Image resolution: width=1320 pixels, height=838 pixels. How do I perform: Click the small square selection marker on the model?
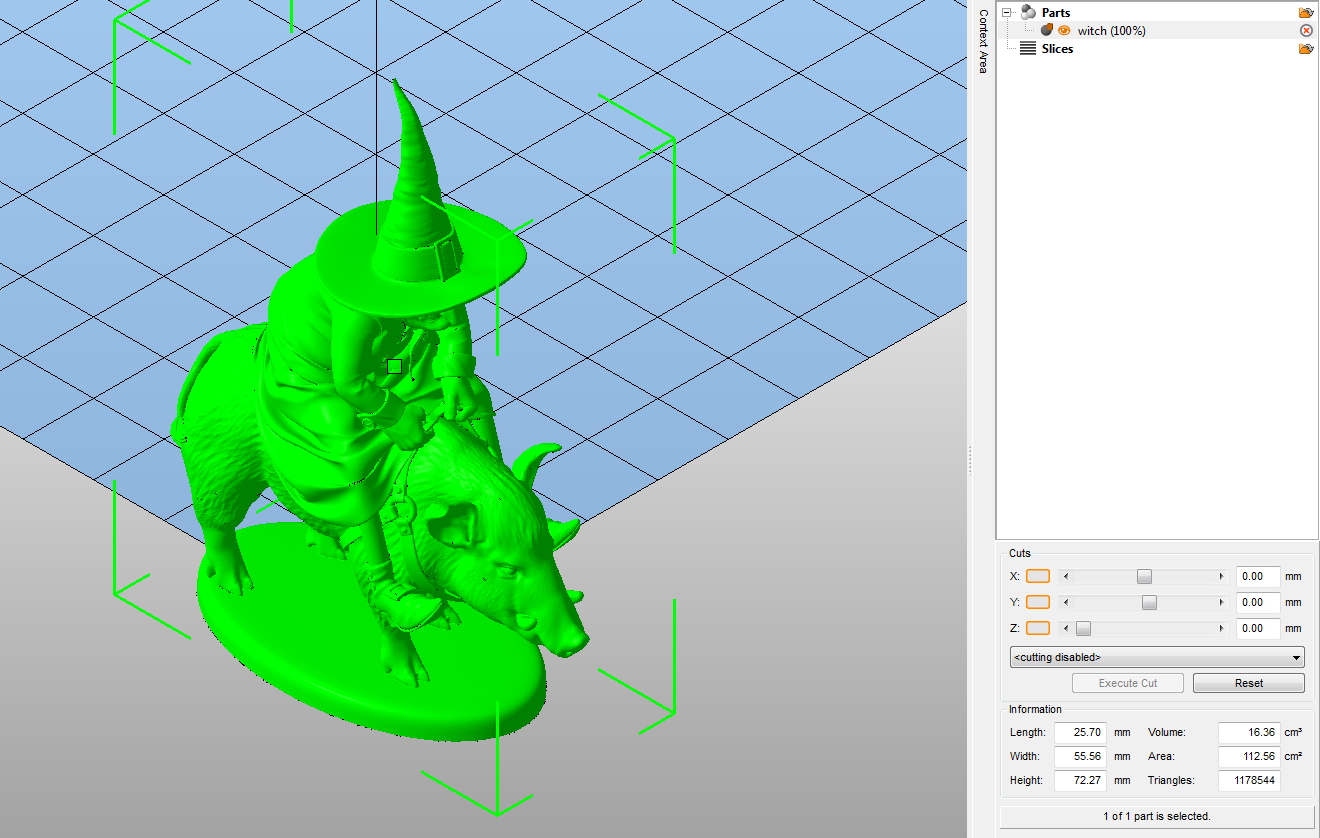tap(394, 367)
